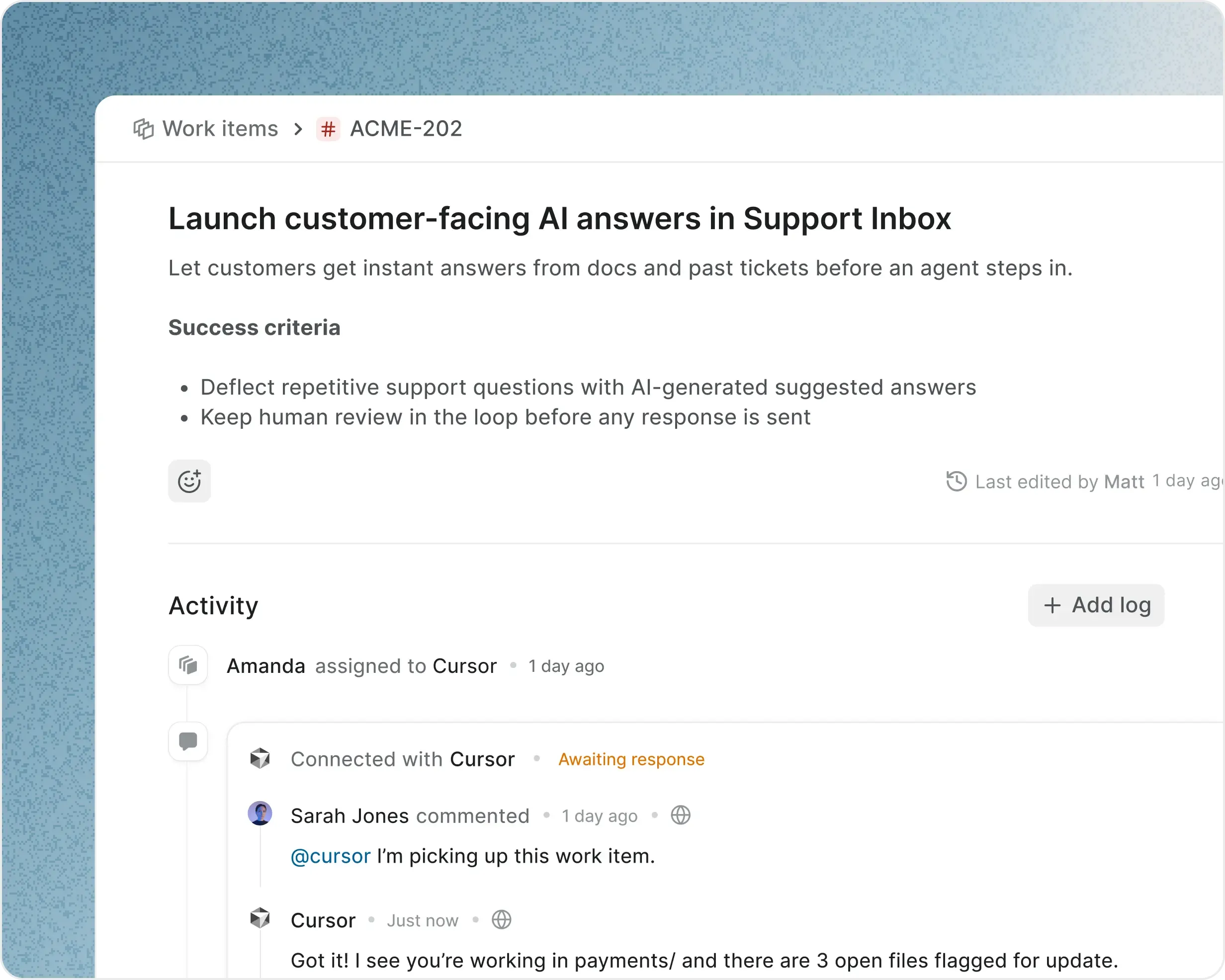Click the globe icon on Sarah Jones' comment
This screenshot has width=1225, height=980.
(x=681, y=815)
